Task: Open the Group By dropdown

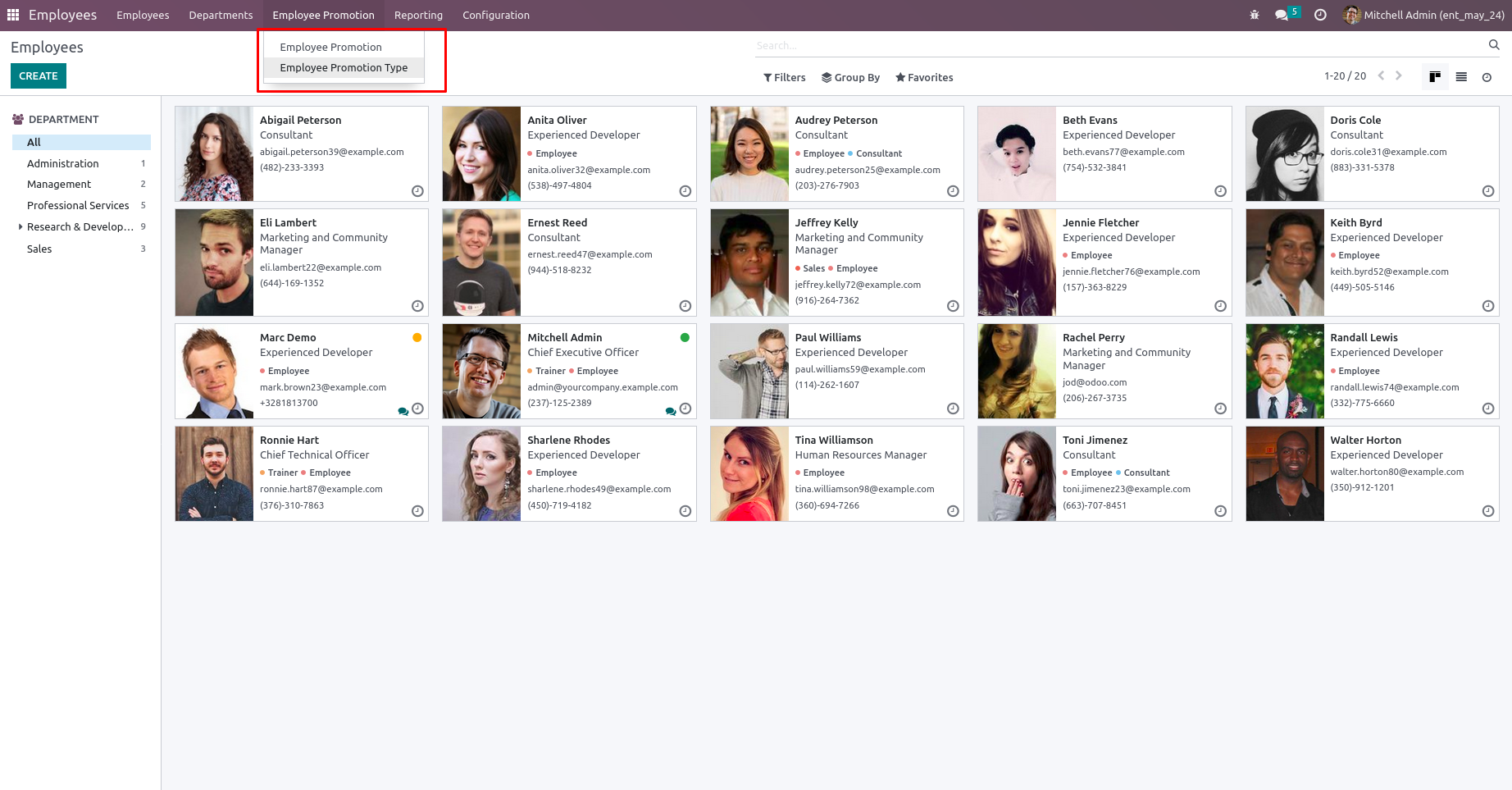Action: 850,77
